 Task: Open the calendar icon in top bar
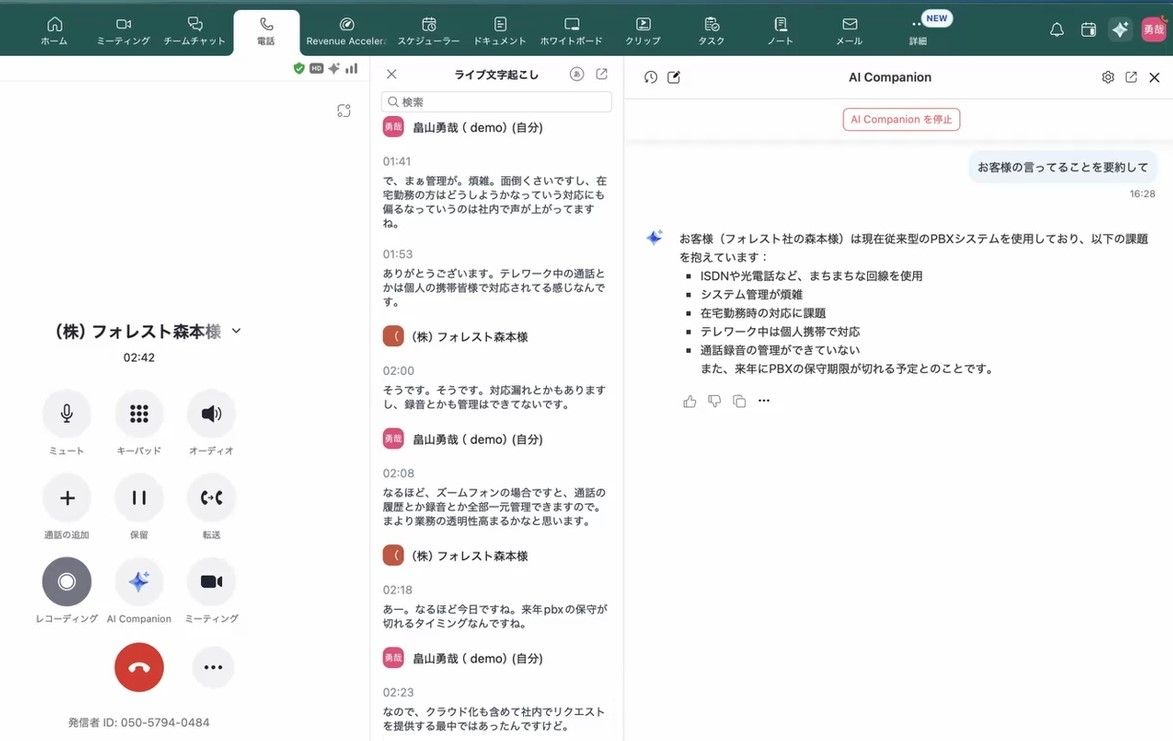coord(1088,29)
